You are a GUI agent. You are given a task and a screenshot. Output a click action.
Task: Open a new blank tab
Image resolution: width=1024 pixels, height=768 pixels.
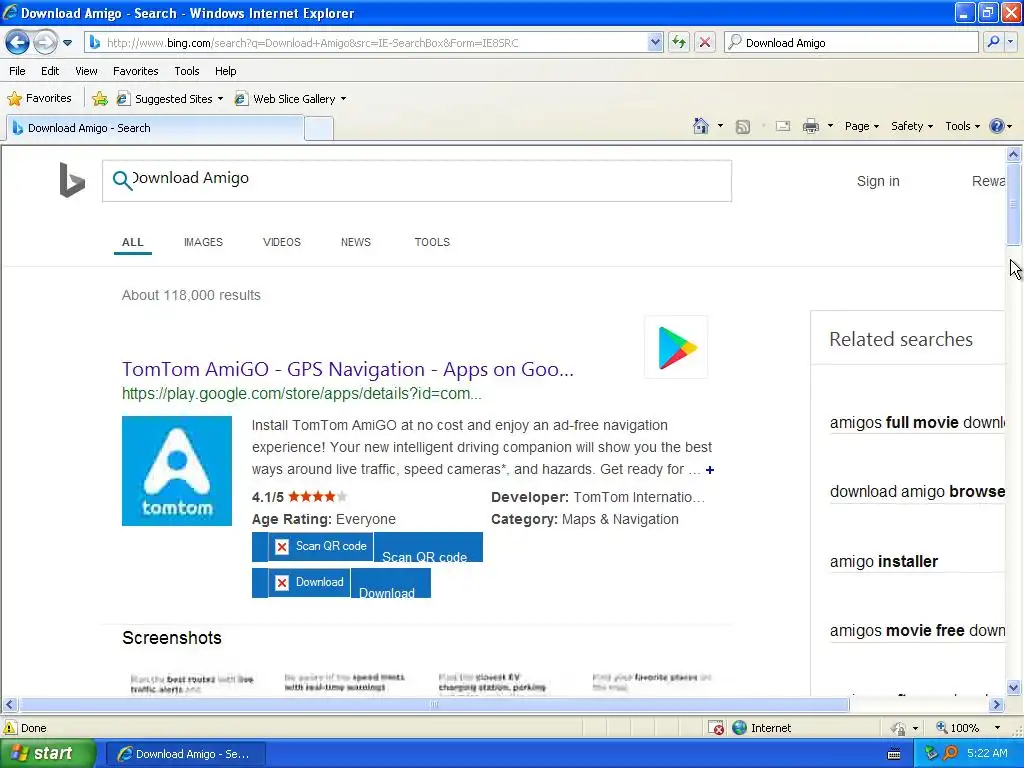click(319, 129)
